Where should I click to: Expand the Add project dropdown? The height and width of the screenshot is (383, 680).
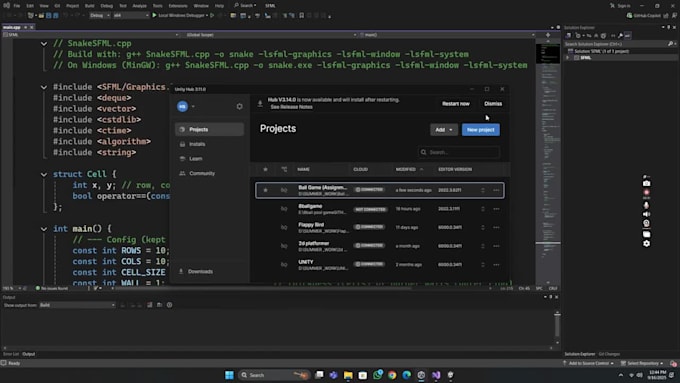click(x=444, y=130)
